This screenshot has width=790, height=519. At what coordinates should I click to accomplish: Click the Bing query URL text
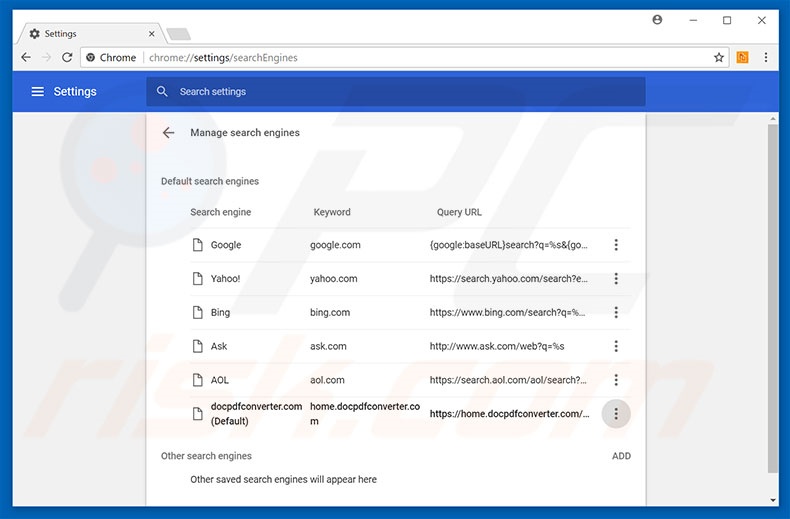coord(507,312)
